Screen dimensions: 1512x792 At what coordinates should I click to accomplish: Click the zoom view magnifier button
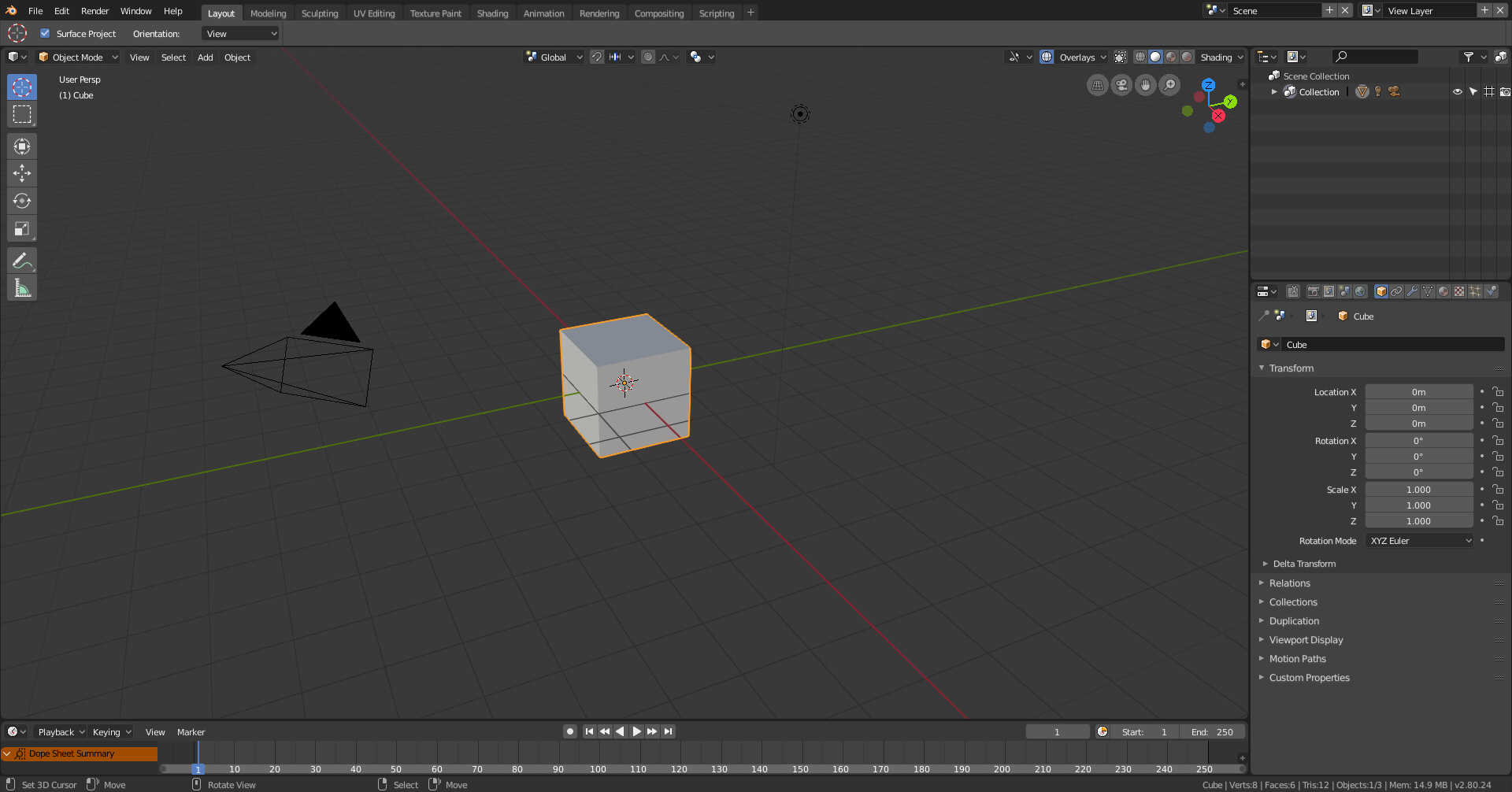coord(1170,85)
